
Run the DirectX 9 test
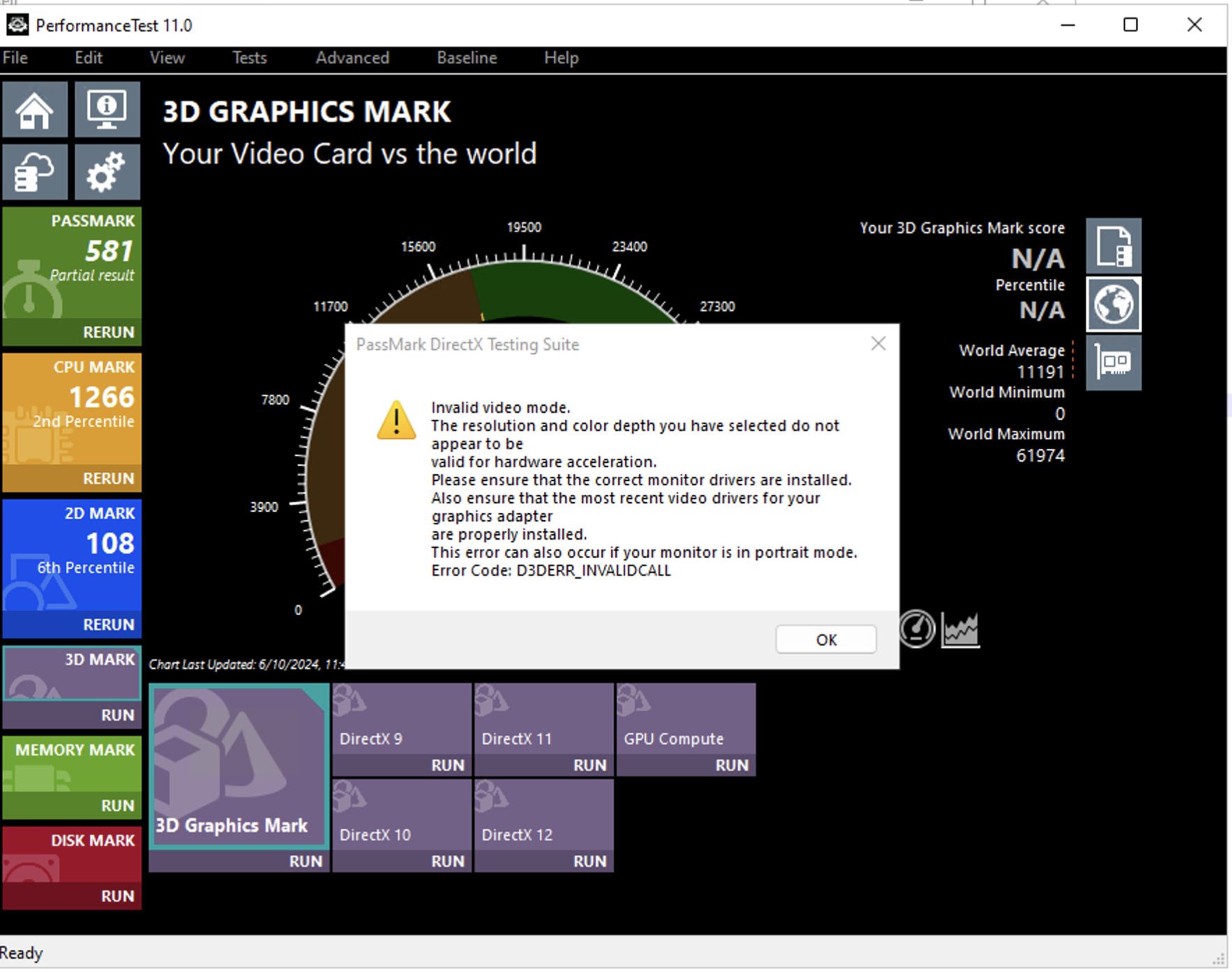[x=402, y=766]
